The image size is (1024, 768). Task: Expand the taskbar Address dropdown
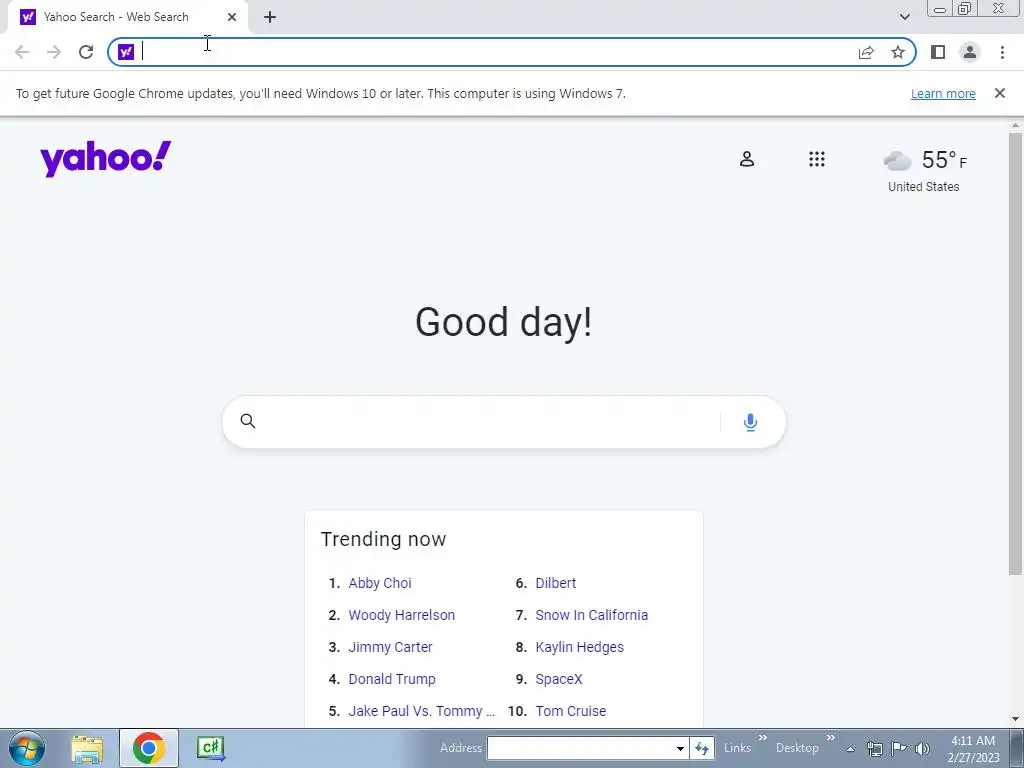(680, 748)
